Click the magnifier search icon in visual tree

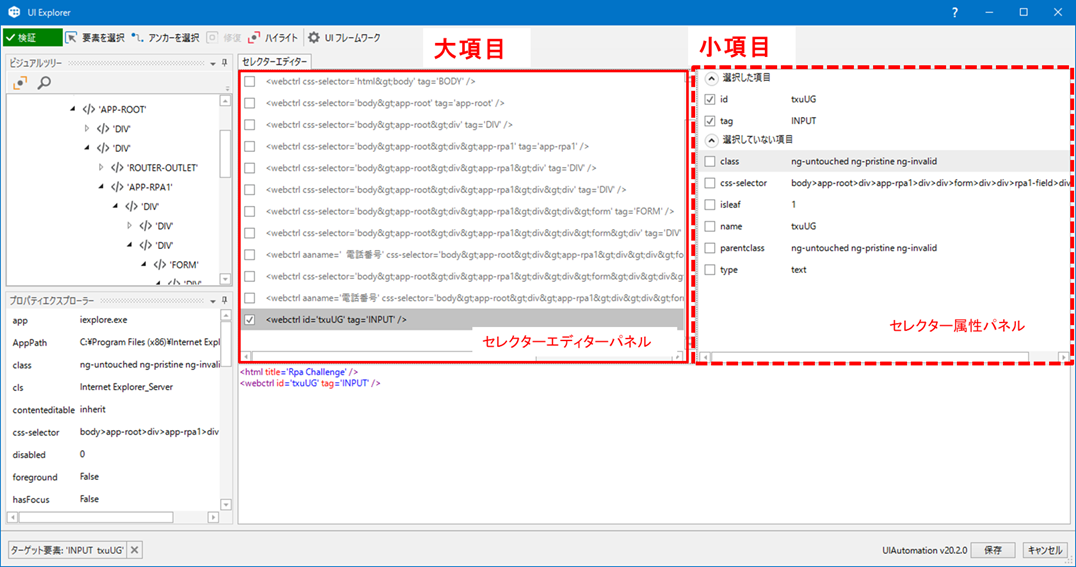click(44, 83)
